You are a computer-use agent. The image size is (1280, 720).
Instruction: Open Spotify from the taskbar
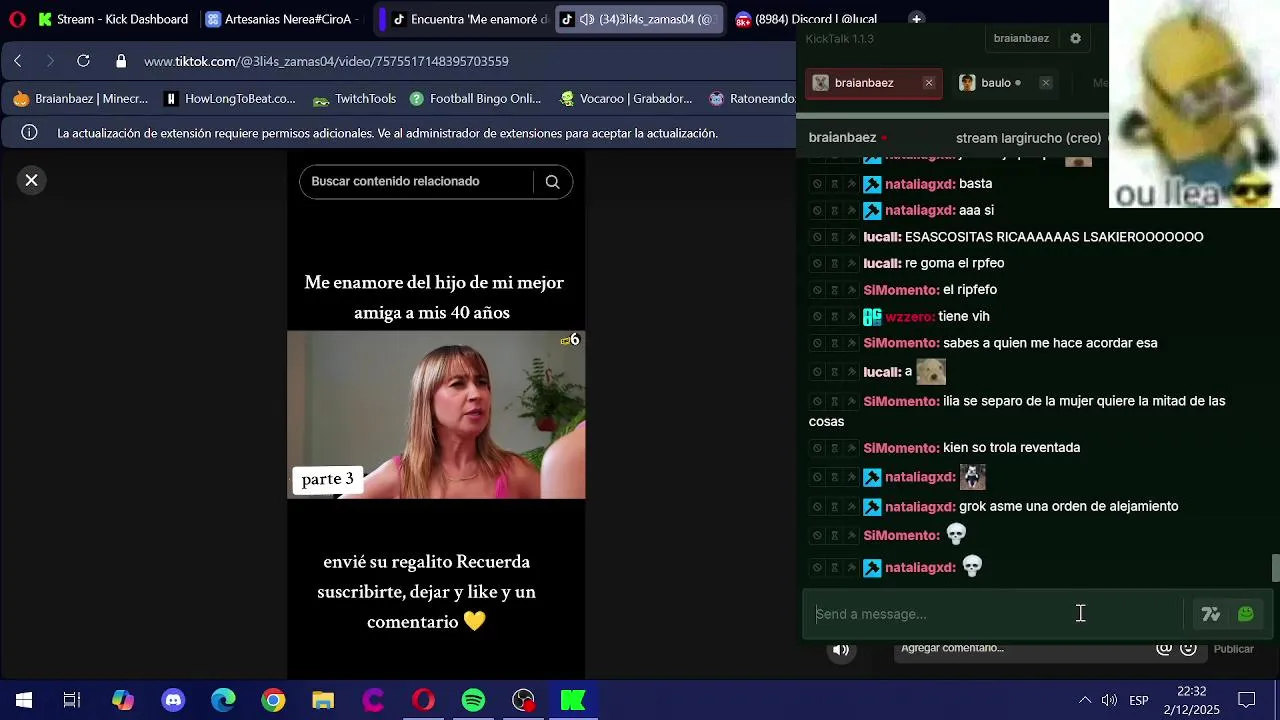(473, 700)
